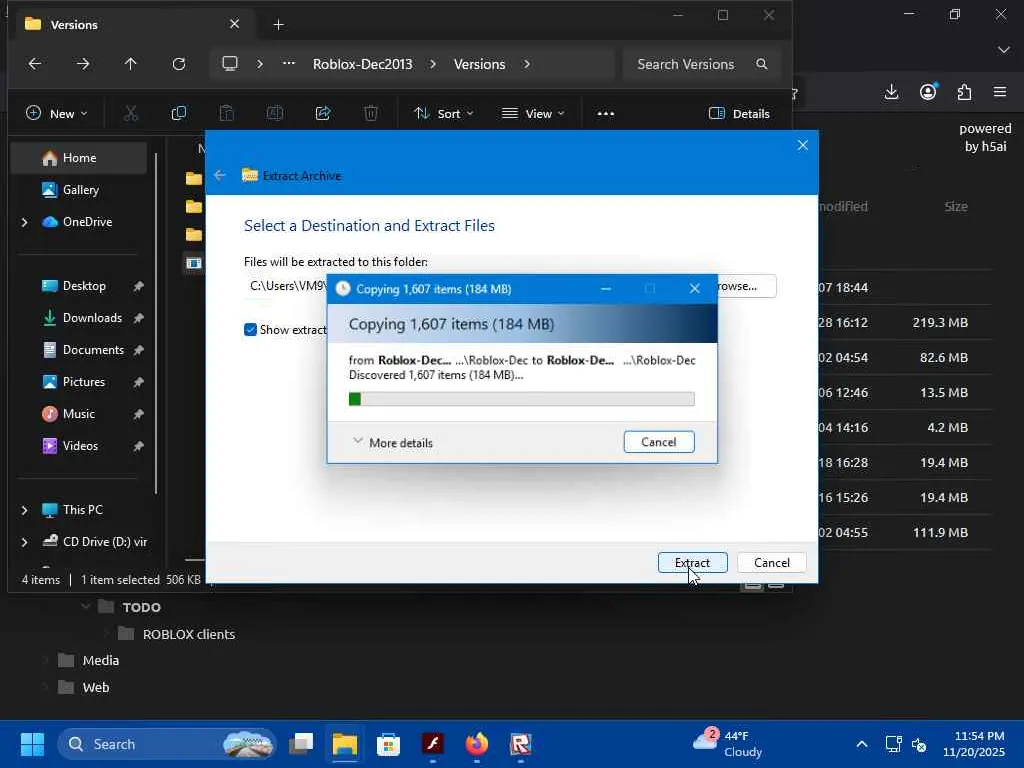This screenshot has width=1024, height=768.
Task: Close the Versions tab
Action: point(234,24)
